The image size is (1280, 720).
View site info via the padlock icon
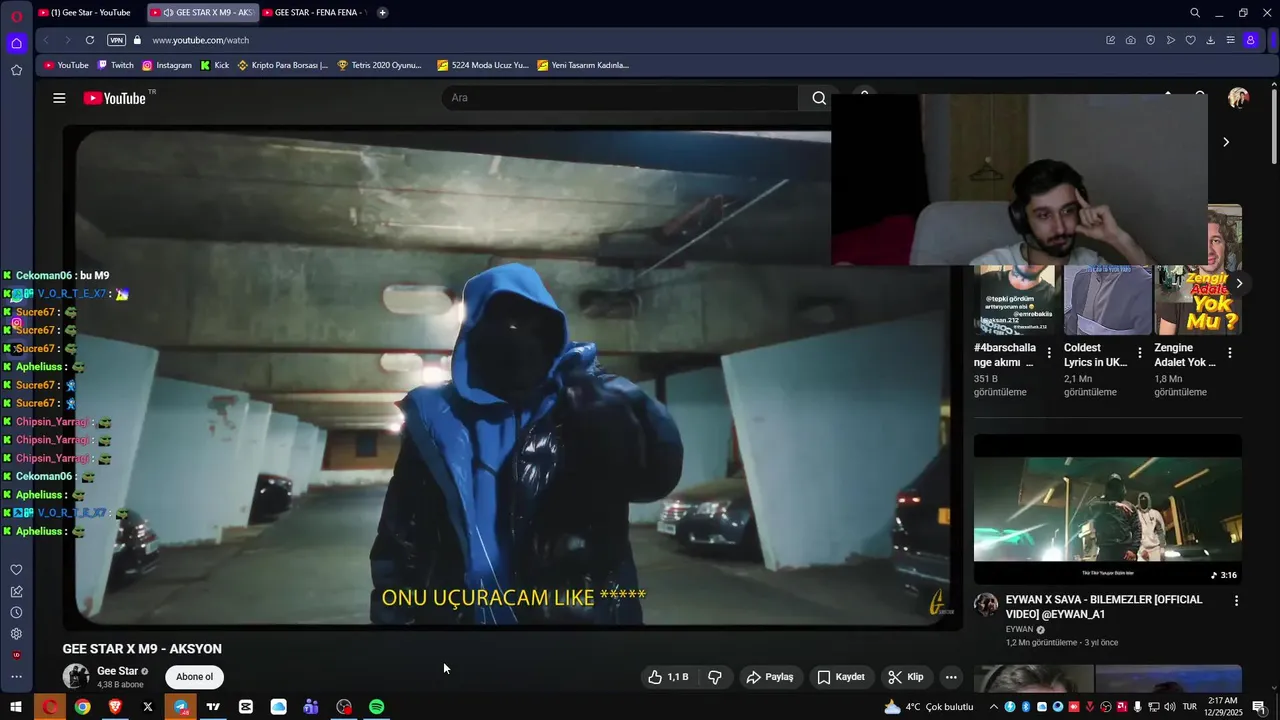point(138,40)
